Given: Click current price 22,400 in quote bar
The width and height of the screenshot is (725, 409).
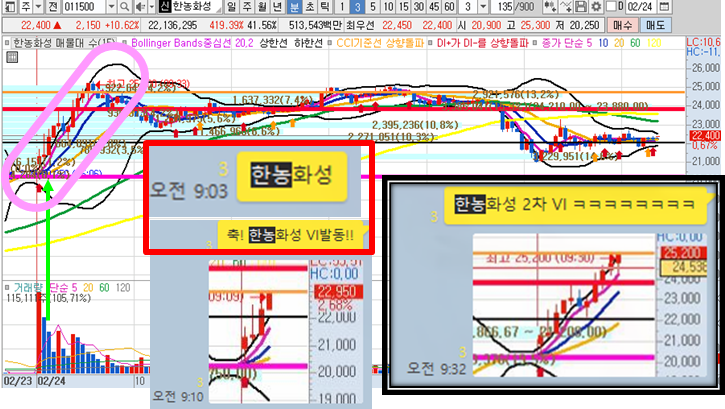Looking at the screenshot, I should 36,25.
